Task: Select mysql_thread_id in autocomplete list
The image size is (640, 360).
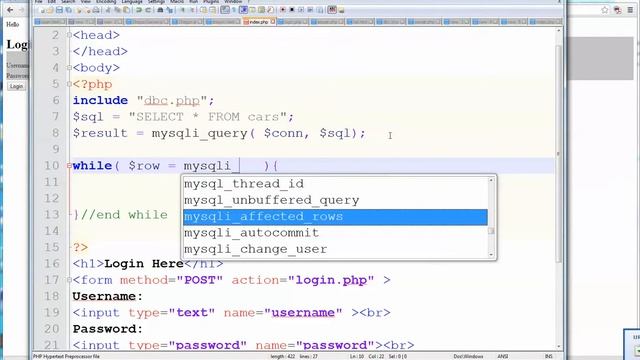Action: click(335, 184)
